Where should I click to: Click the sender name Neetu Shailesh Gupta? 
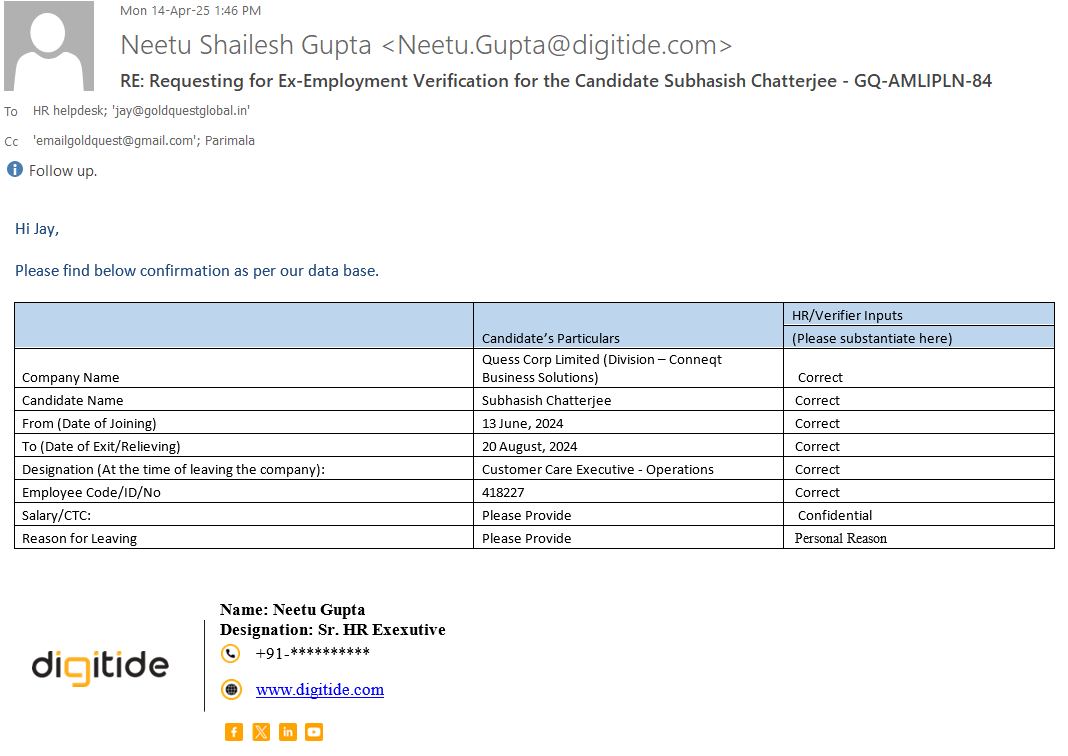247,45
